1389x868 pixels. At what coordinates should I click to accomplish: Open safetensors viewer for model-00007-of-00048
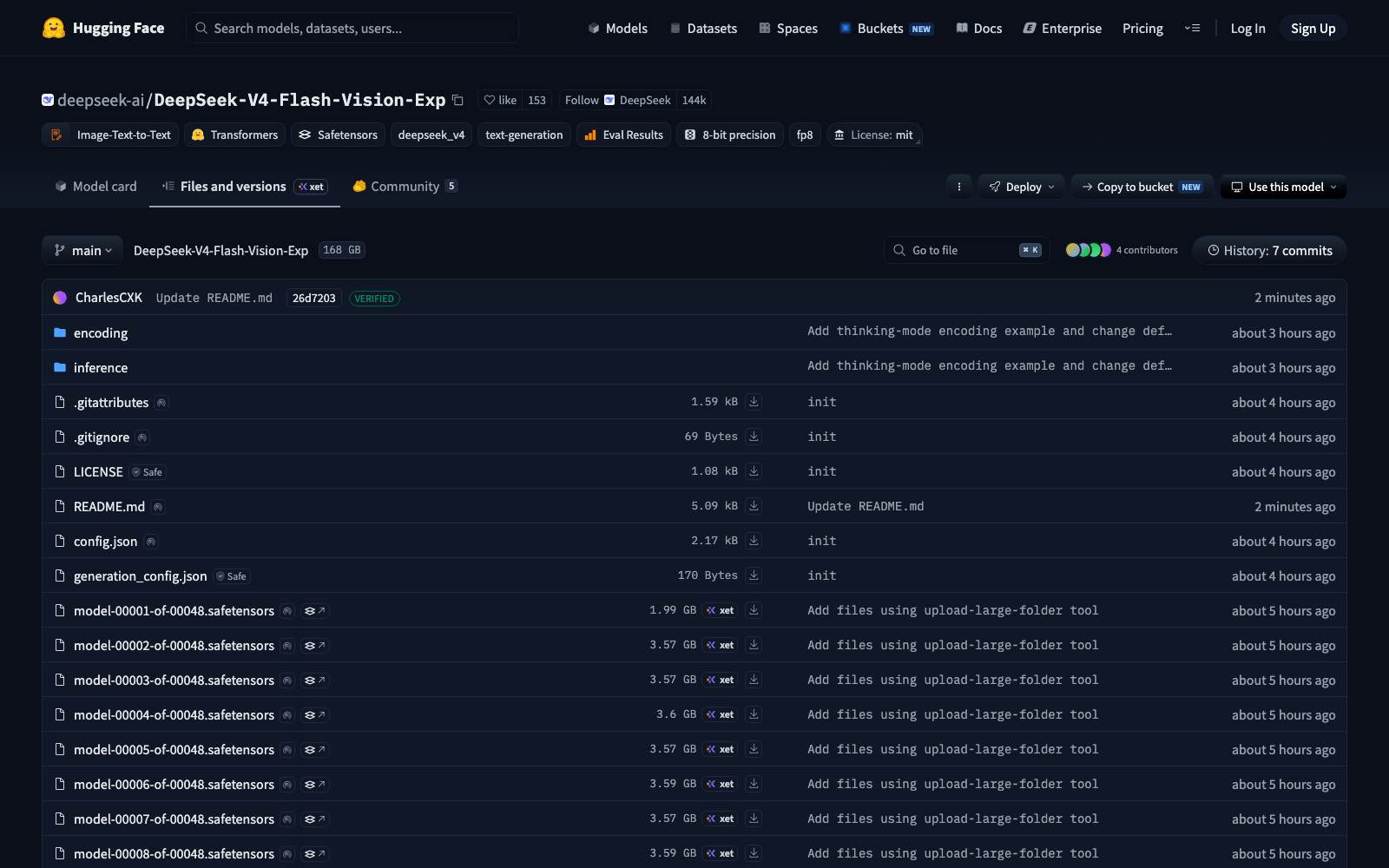(x=314, y=819)
